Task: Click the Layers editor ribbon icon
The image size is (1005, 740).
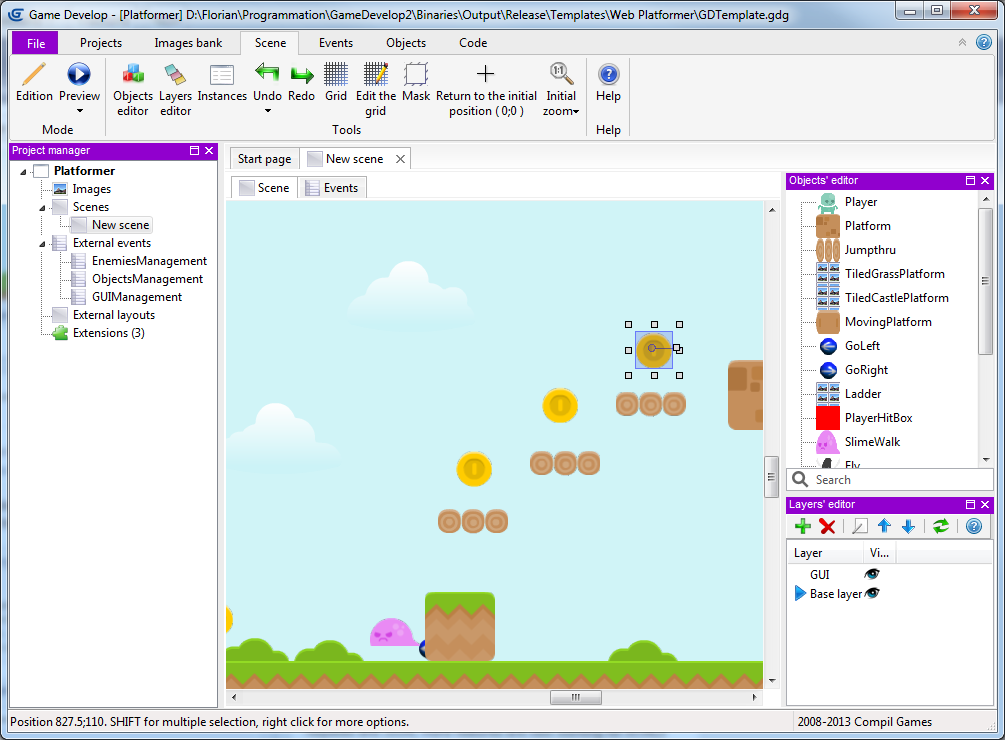Action: [x=176, y=76]
